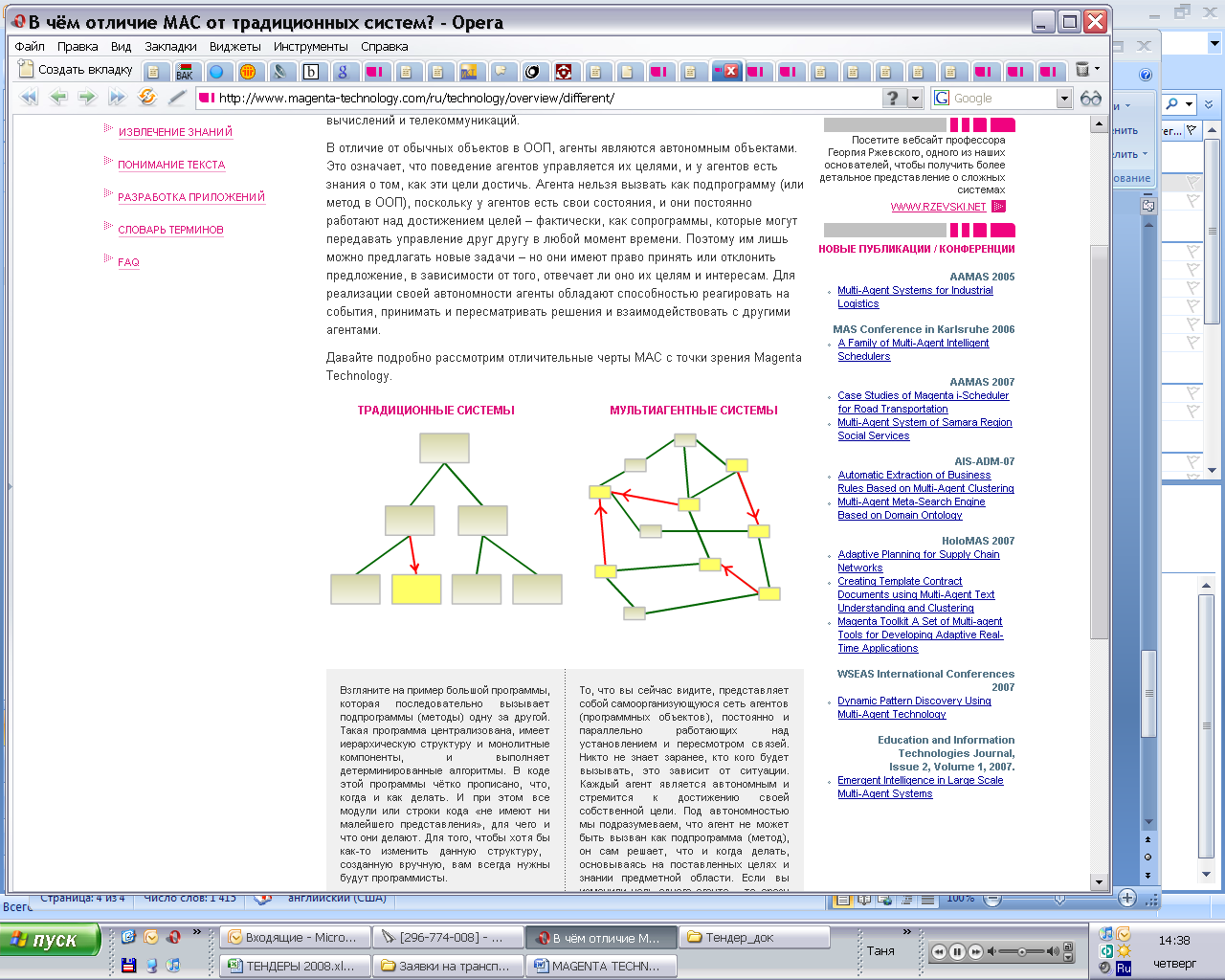Open the Правка menu
1225x980 pixels.
(x=78, y=46)
